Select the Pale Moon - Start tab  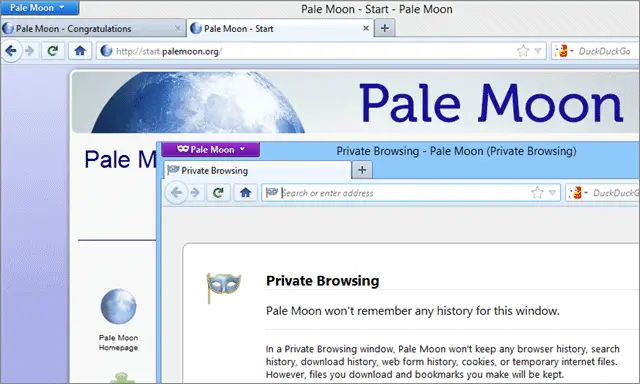pyautogui.click(x=280, y=29)
